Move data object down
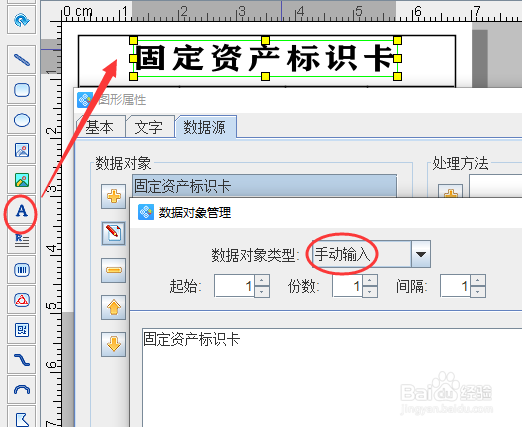Image resolution: width=522 pixels, height=427 pixels. pos(114,344)
